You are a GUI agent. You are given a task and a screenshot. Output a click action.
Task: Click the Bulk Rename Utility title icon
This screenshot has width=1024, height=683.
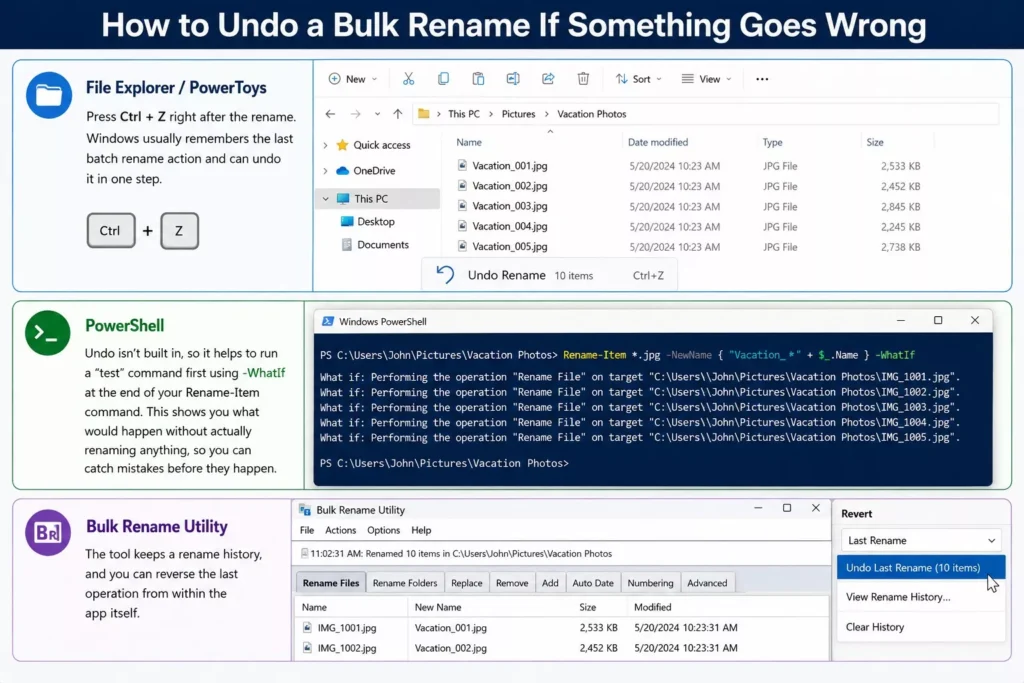click(x=304, y=510)
